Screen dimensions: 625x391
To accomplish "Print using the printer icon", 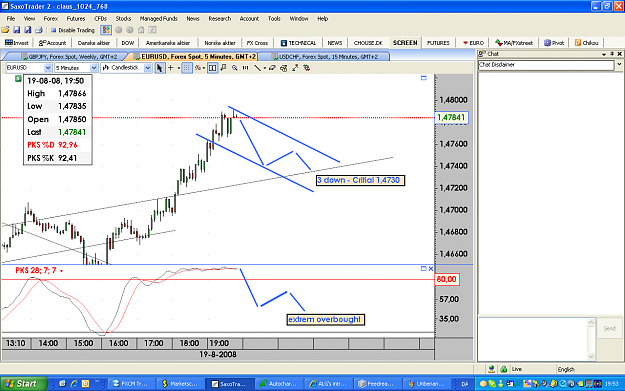I will 39,30.
